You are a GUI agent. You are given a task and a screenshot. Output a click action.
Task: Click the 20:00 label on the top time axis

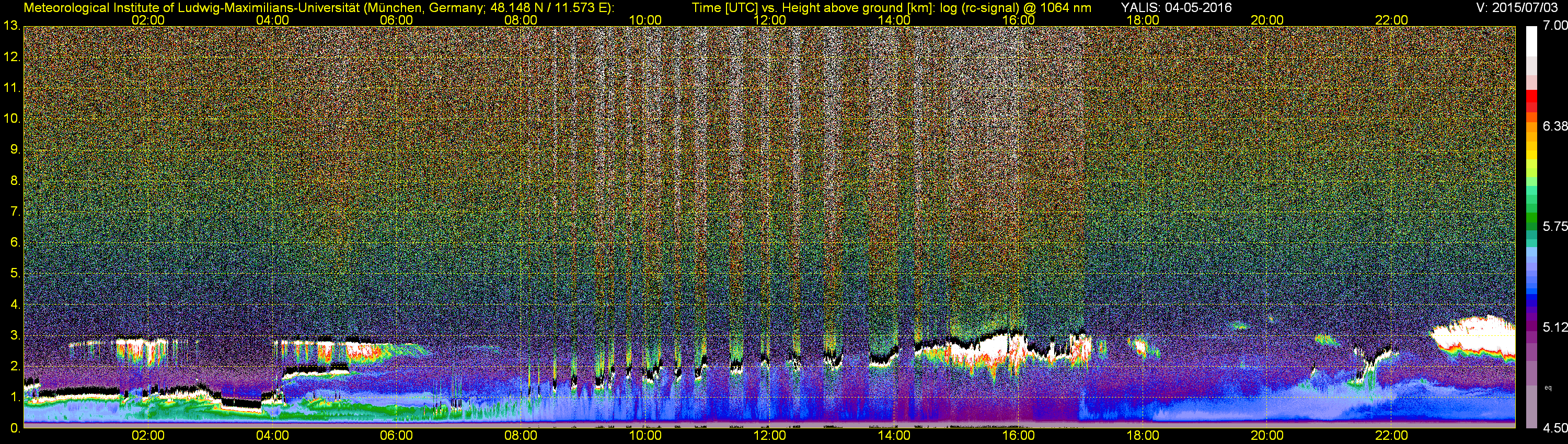1267,20
